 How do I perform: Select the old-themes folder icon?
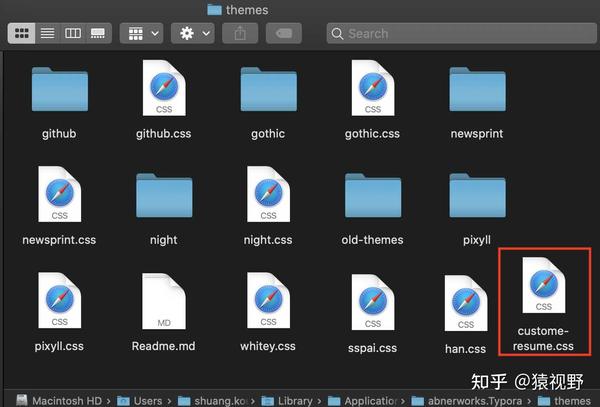pos(373,195)
